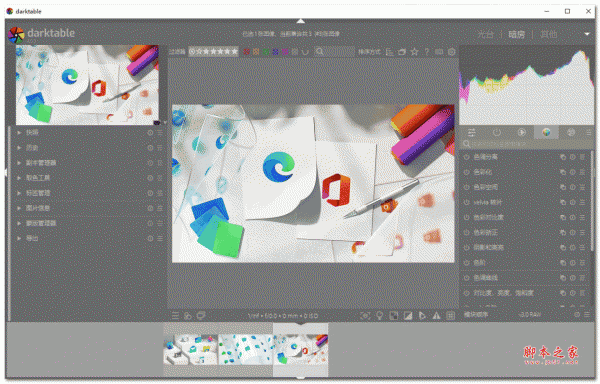Show the color modules group tab
This screenshot has width=600, height=384.
coord(546,133)
